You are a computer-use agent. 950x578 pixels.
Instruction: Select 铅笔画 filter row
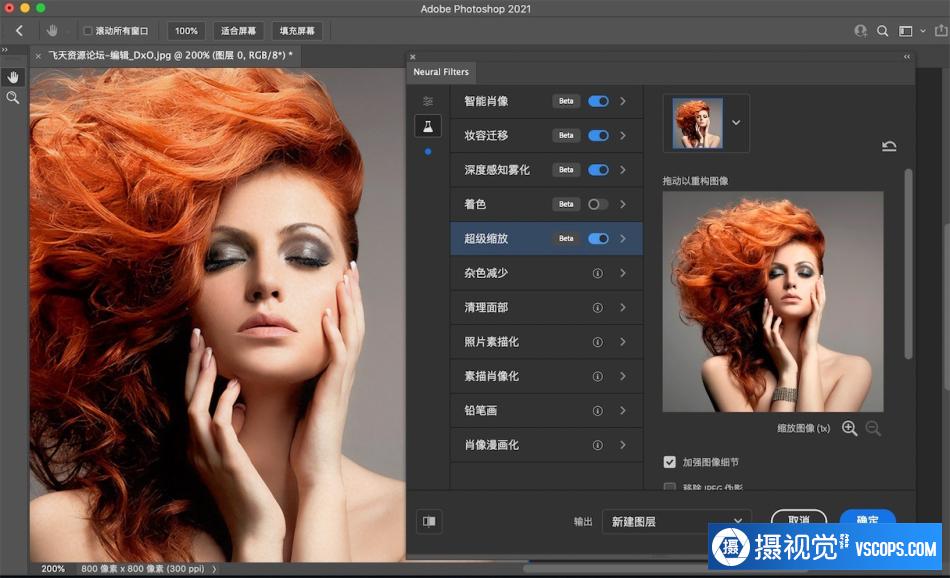[x=546, y=411]
